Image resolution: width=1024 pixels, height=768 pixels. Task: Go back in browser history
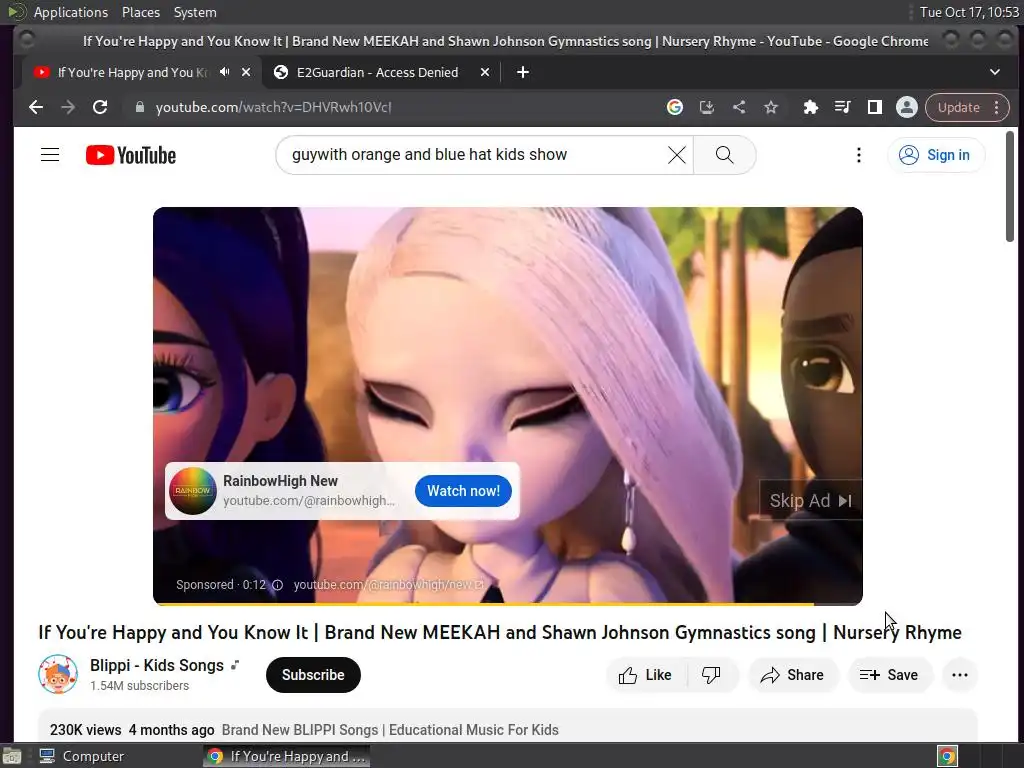click(x=36, y=107)
